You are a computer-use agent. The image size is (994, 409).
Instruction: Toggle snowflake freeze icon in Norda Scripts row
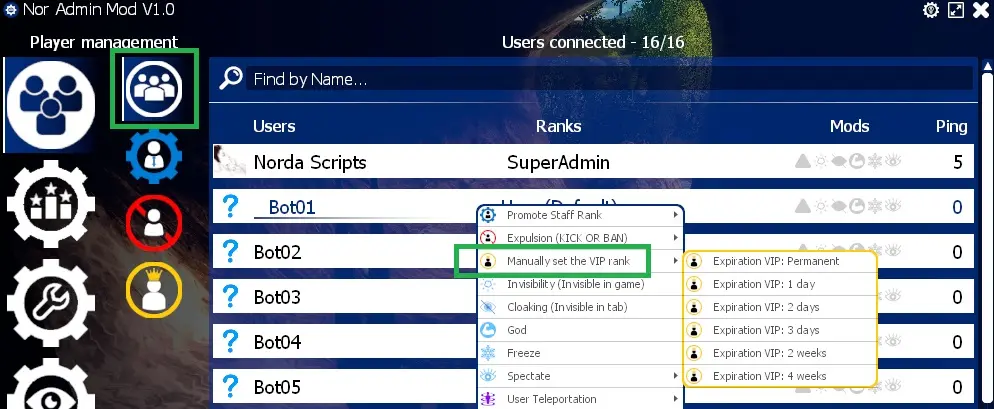(875, 162)
